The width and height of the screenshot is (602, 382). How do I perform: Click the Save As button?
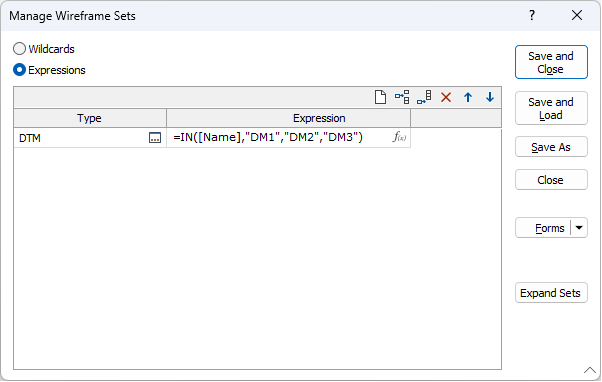coord(551,147)
